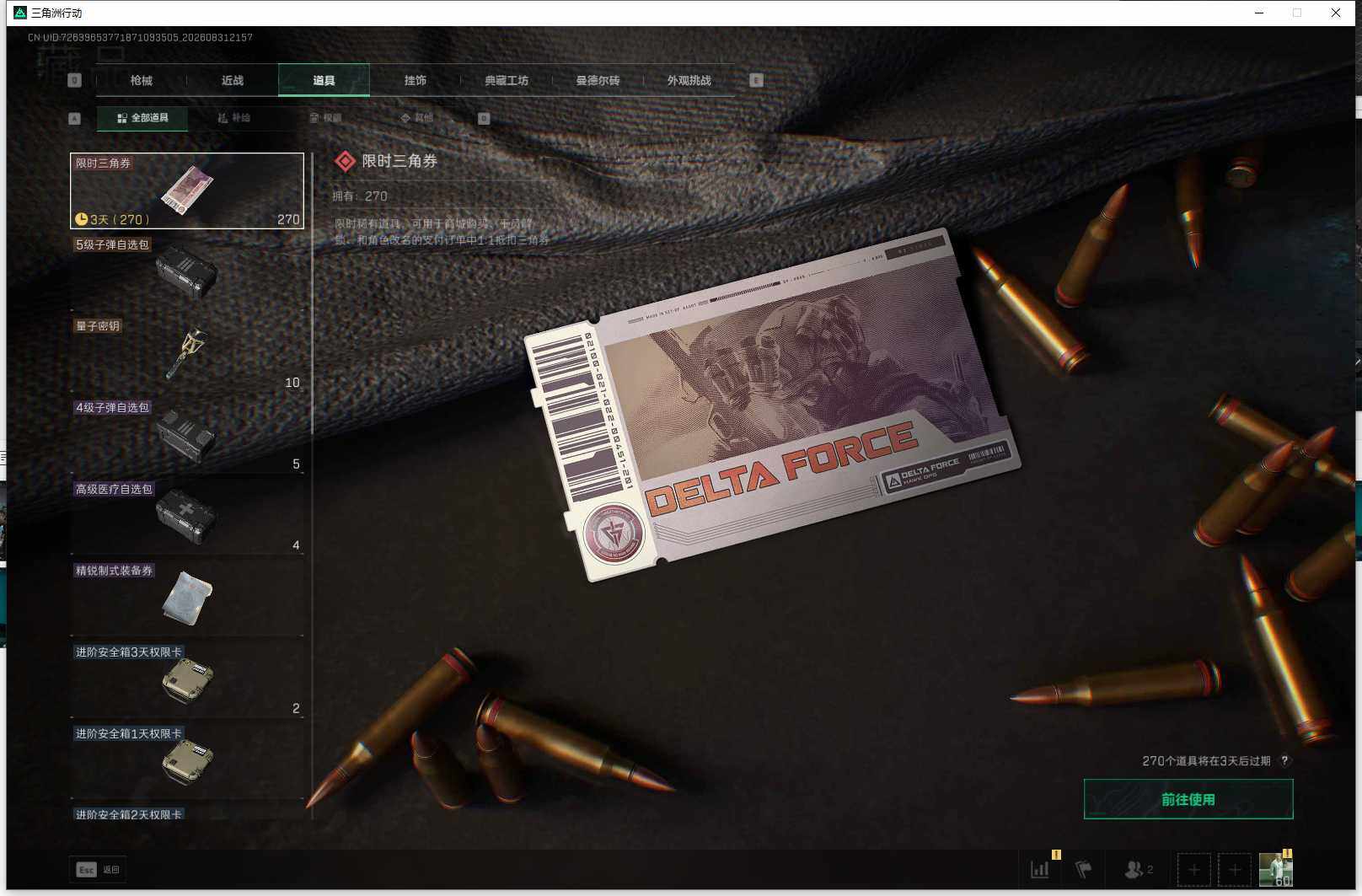
Task: Click the 270个道具将在3天后过期 notice
Action: click(x=1206, y=760)
